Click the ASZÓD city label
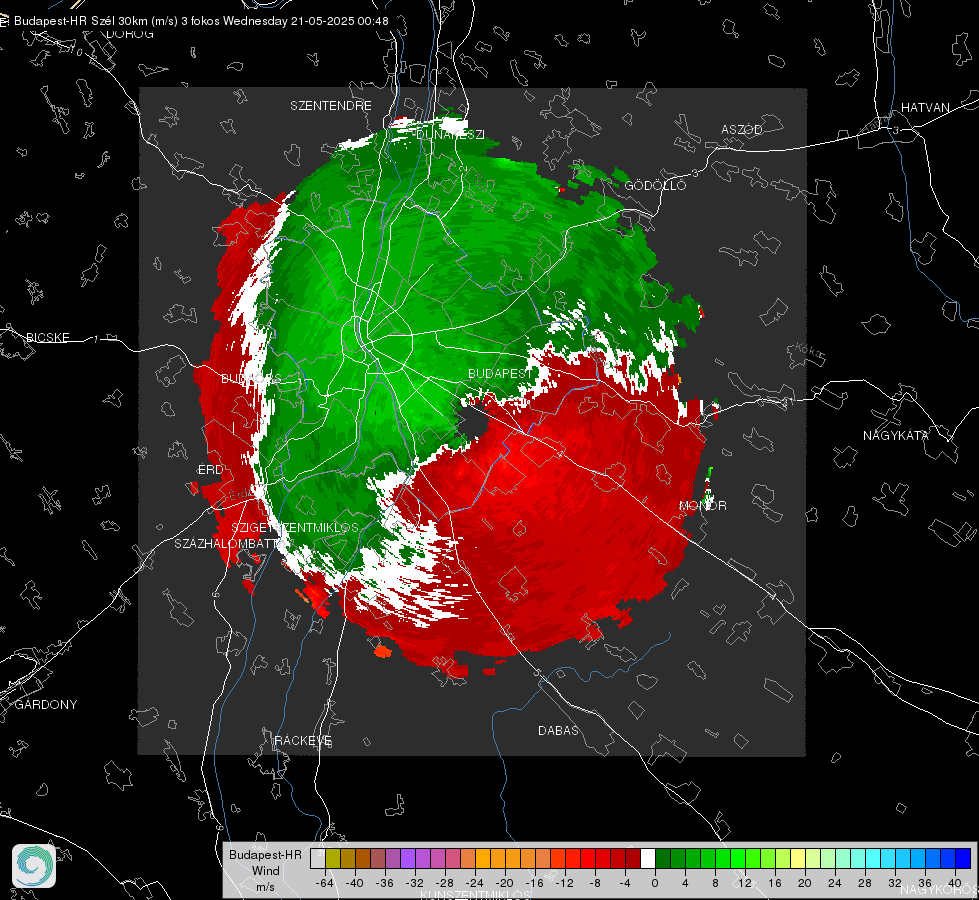The image size is (979, 900). point(742,129)
